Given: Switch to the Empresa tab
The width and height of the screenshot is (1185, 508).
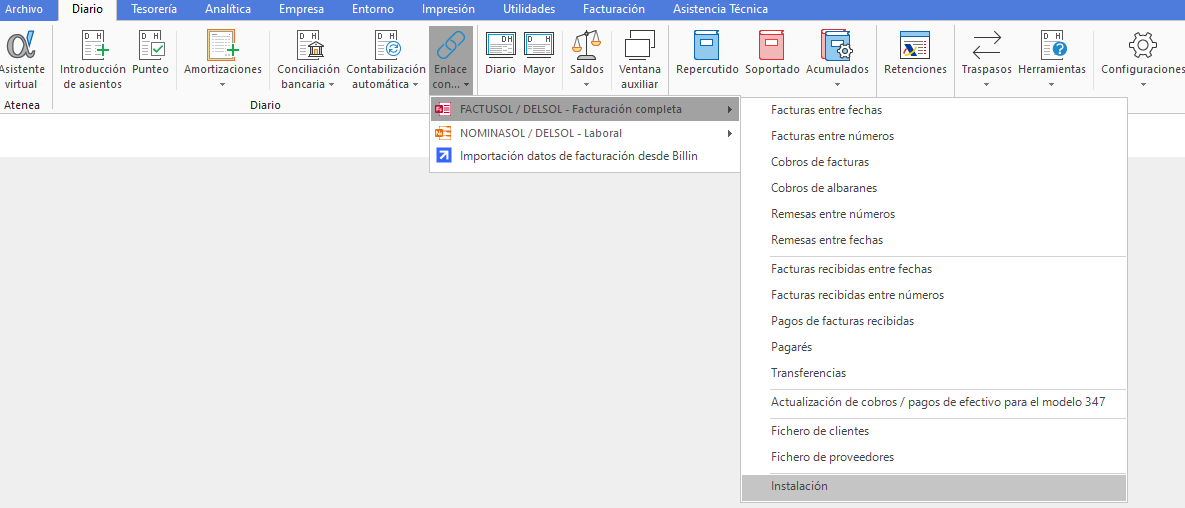Looking at the screenshot, I should [301, 10].
